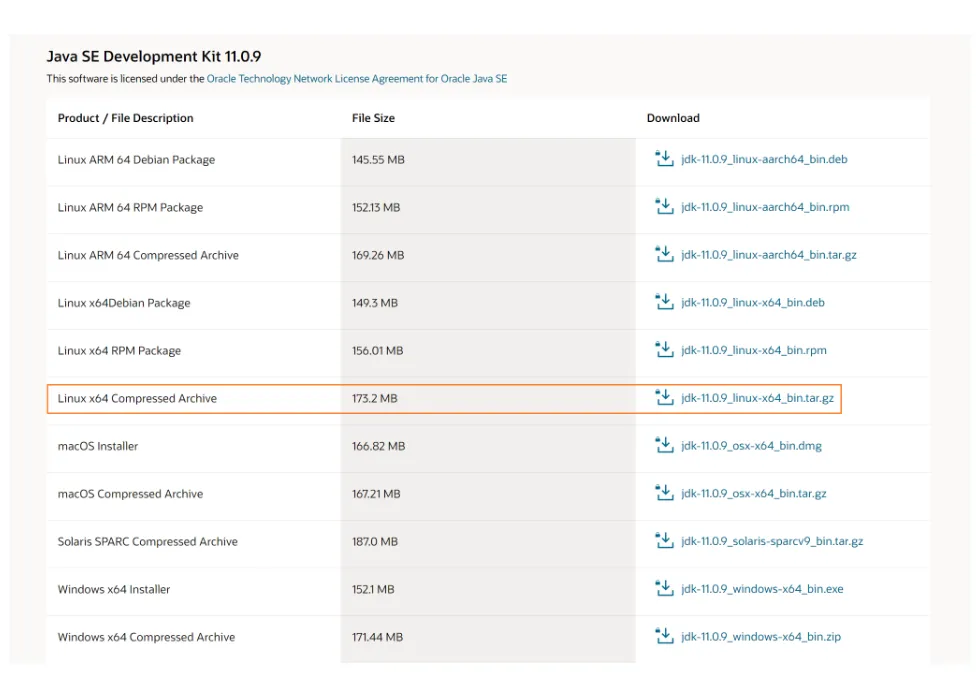
Task: Download jdk-11.0.9_linux-x64_bin.tar.gz link
Action: point(757,398)
